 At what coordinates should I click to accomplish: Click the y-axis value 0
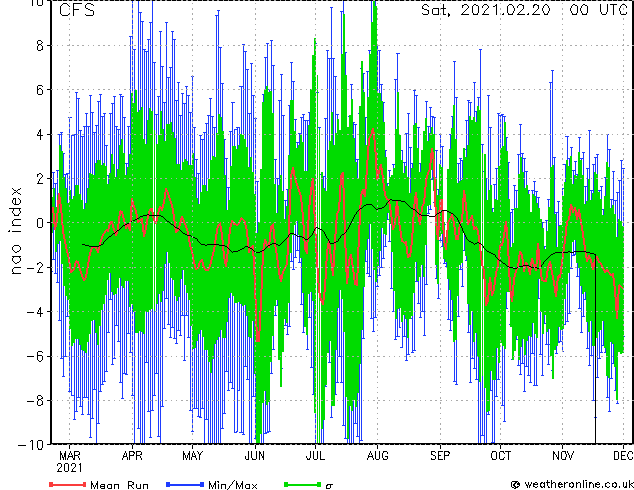tap(40, 223)
